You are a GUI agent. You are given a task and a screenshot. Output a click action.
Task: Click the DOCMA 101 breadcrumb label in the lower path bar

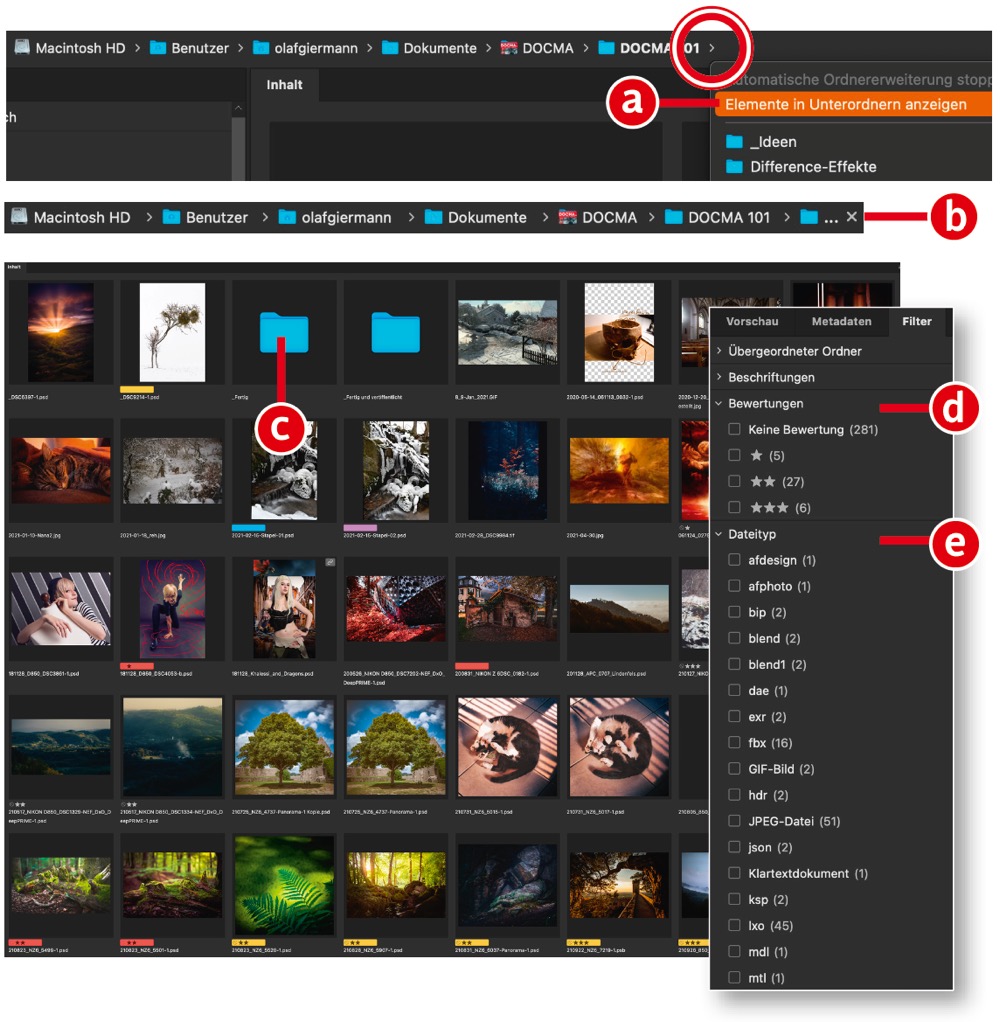(729, 217)
